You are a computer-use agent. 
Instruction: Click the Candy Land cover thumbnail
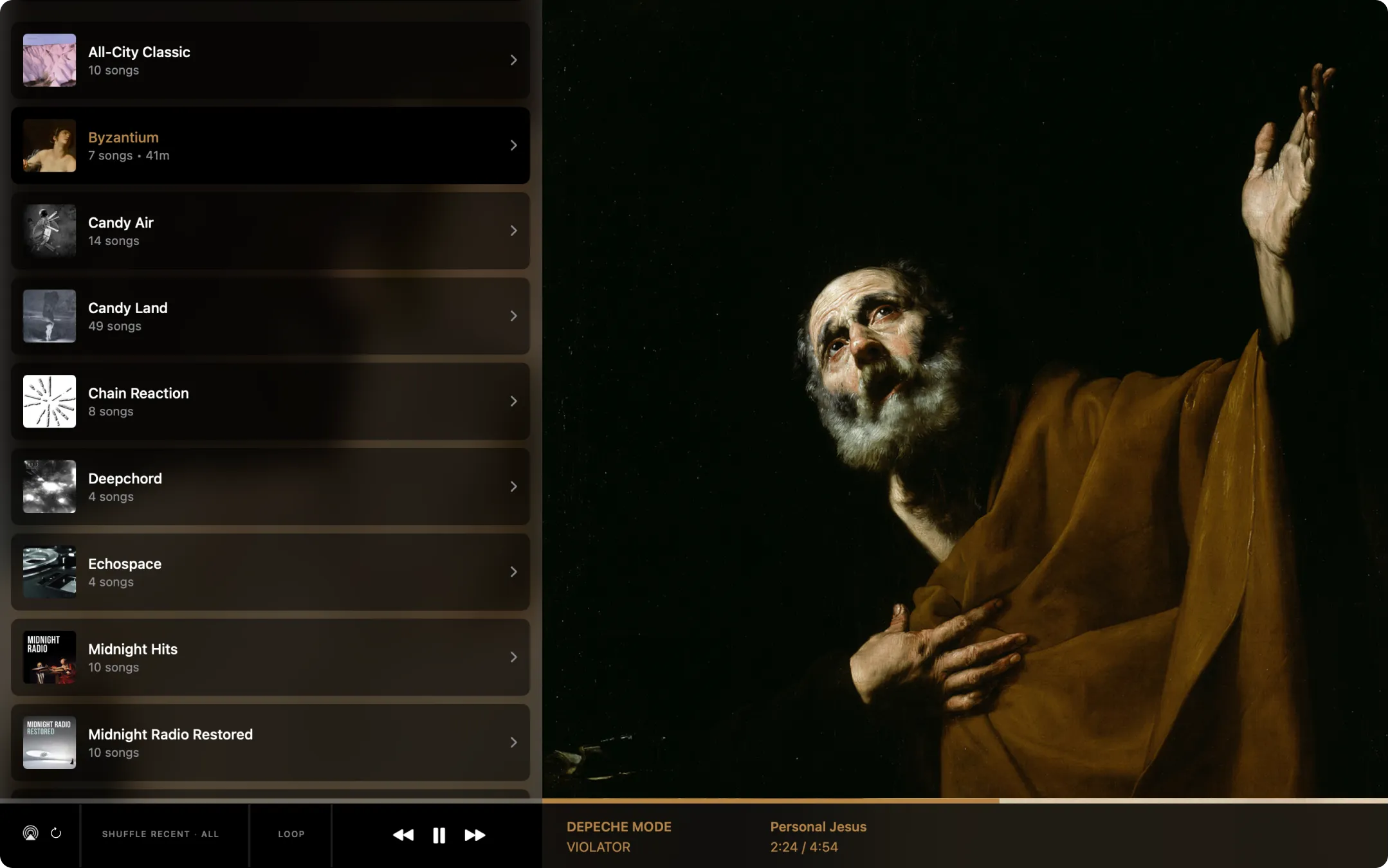point(50,316)
